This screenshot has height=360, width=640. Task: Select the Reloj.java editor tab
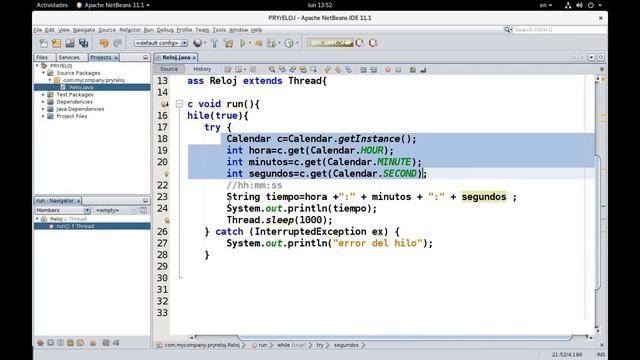pyautogui.click(x=176, y=58)
